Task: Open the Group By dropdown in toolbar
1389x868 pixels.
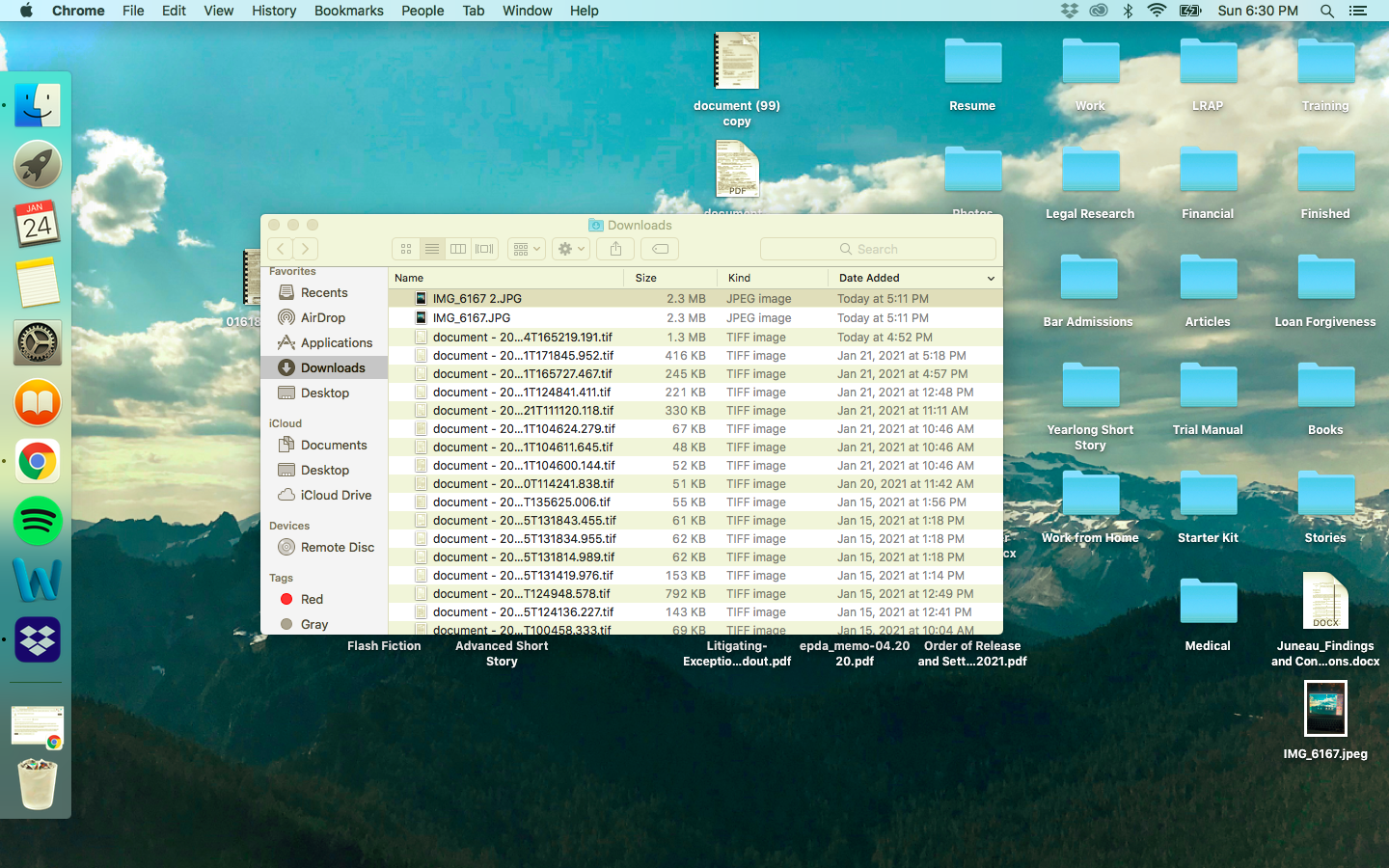Action: (x=526, y=249)
